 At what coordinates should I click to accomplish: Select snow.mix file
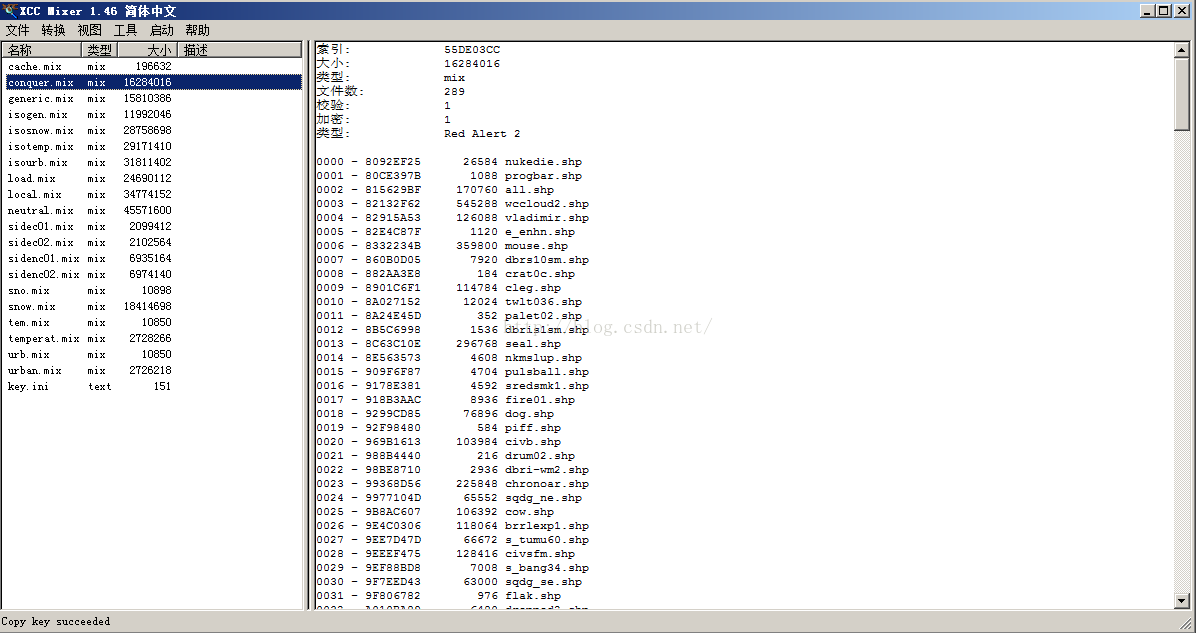(x=153, y=307)
